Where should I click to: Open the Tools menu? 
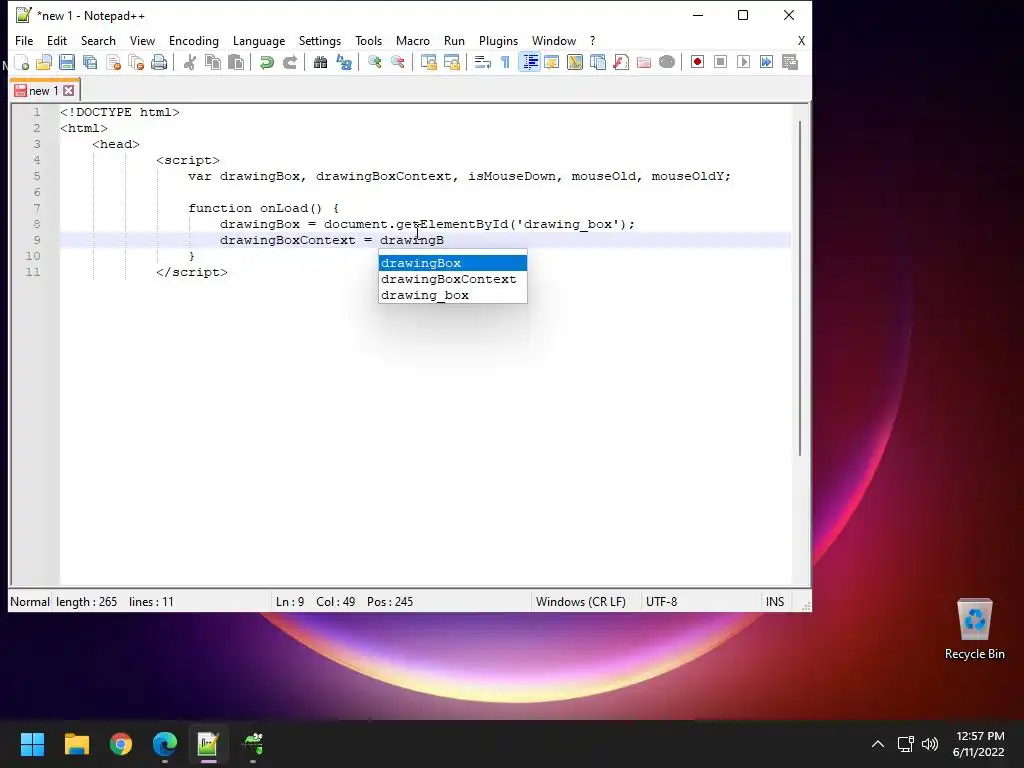pyautogui.click(x=368, y=40)
